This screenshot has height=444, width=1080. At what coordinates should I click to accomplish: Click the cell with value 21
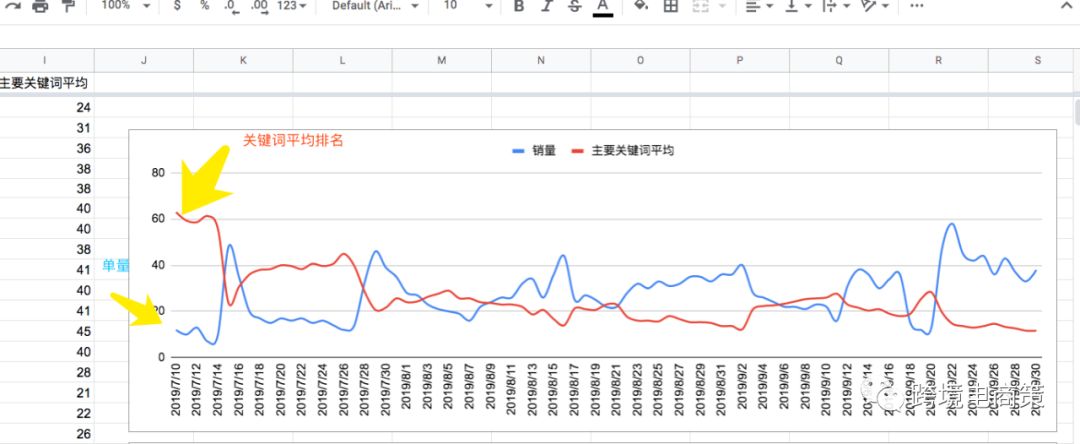pyautogui.click(x=47, y=393)
